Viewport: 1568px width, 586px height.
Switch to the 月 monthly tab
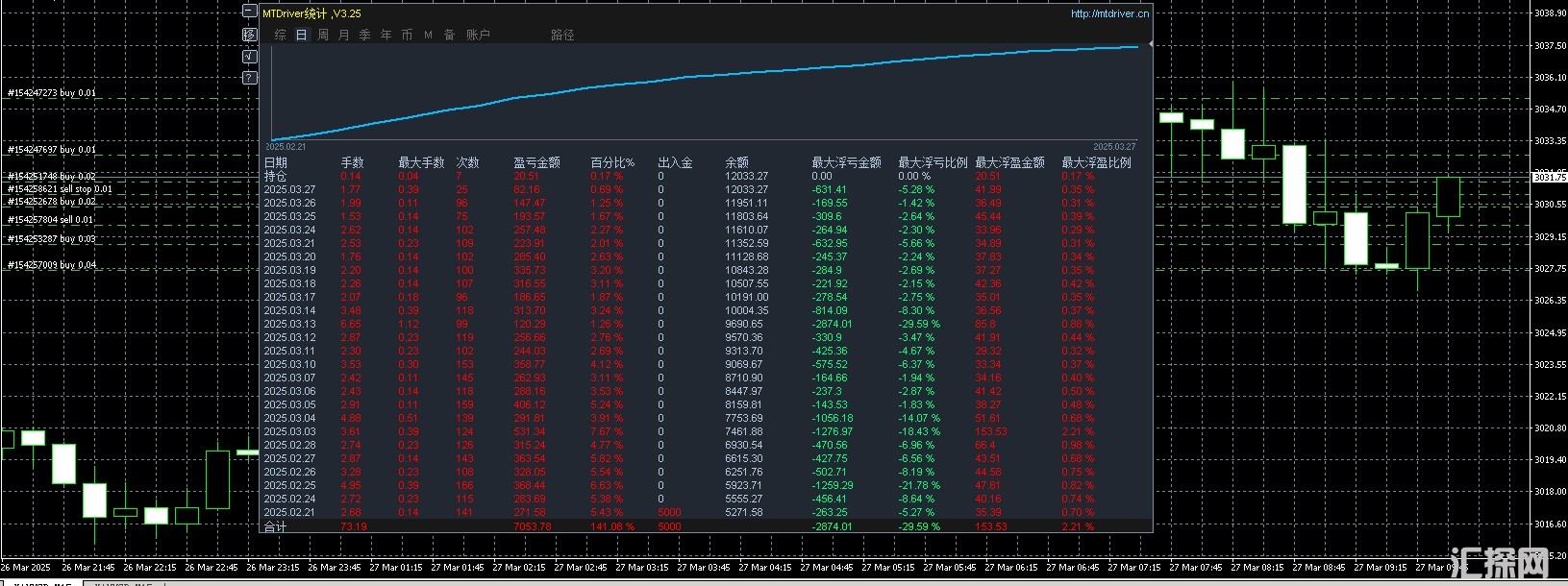tap(344, 35)
